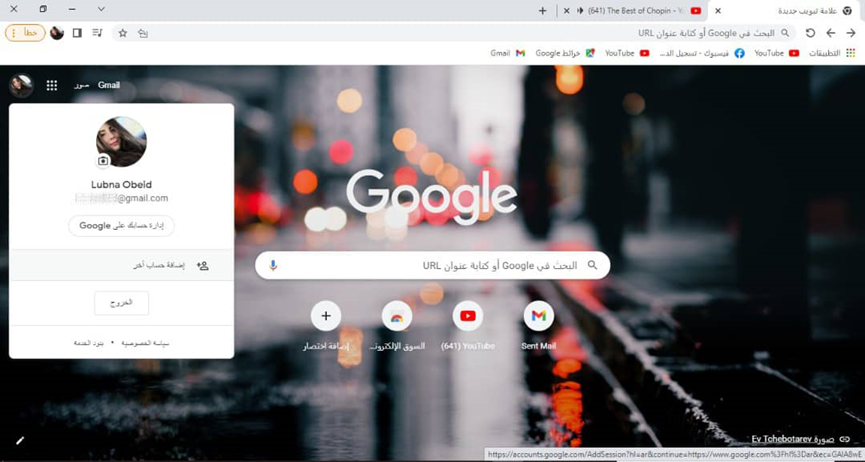Click the background photo link icon
Viewport: 865px width, 462px height.
click(845, 439)
